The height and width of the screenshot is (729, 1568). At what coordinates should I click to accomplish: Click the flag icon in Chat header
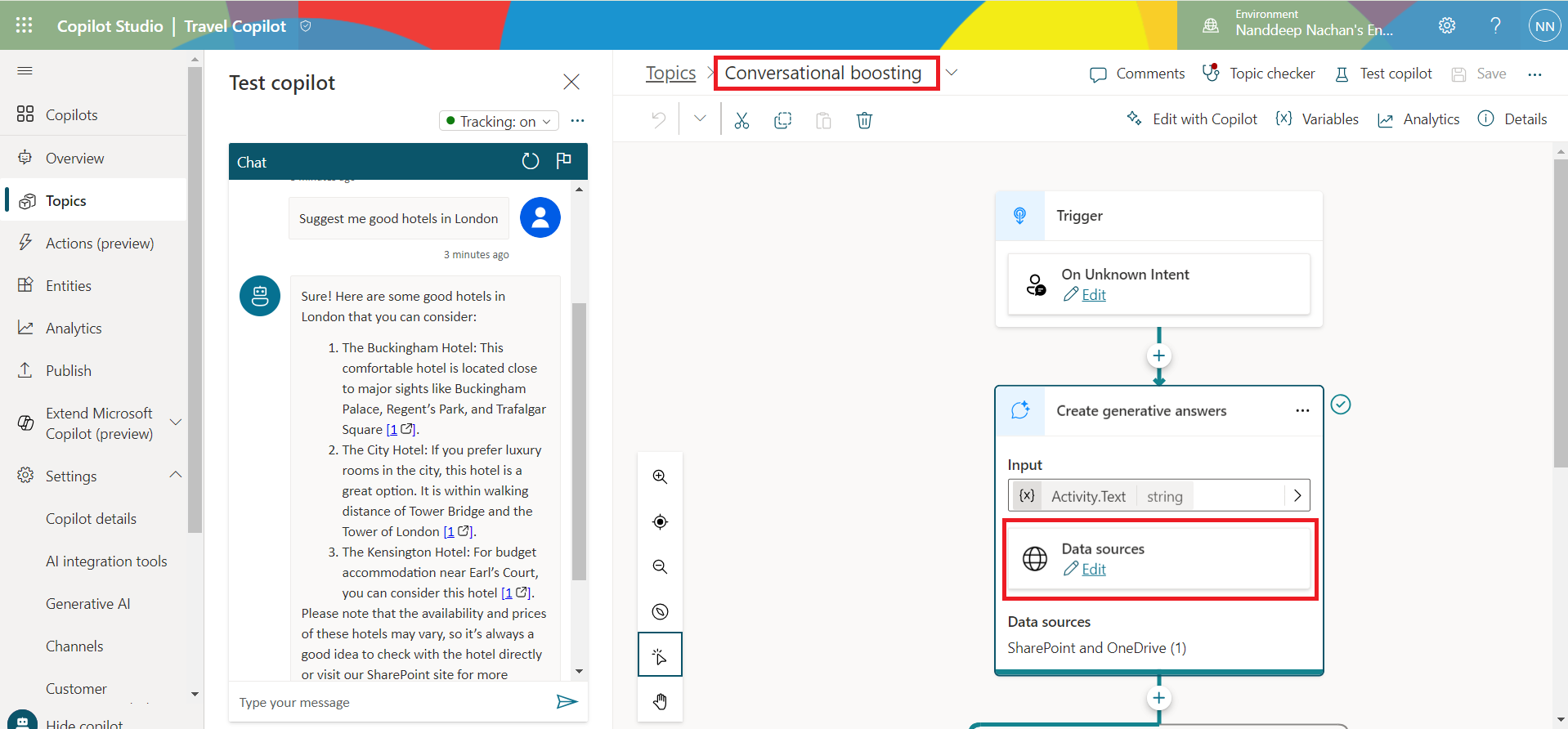(x=563, y=161)
